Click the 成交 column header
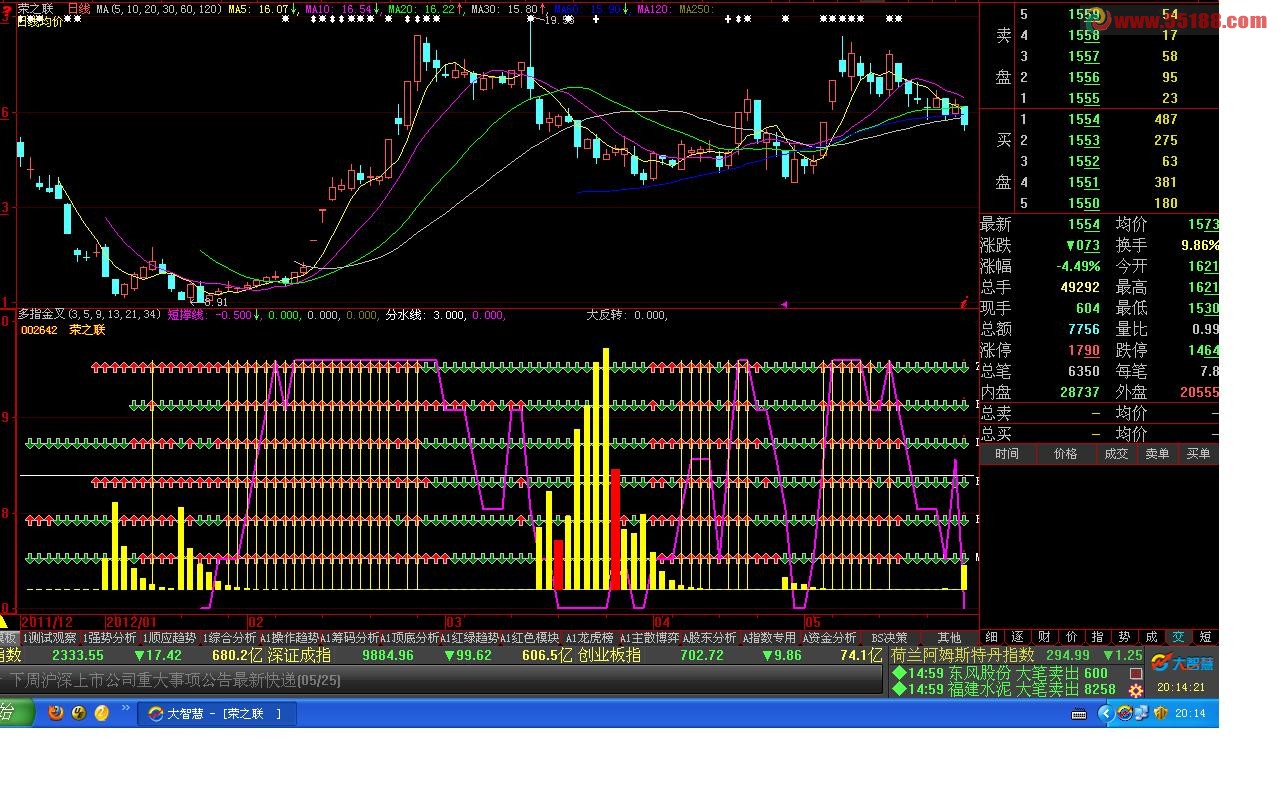This screenshot has height=800, width=1280. pyautogui.click(x=1115, y=454)
